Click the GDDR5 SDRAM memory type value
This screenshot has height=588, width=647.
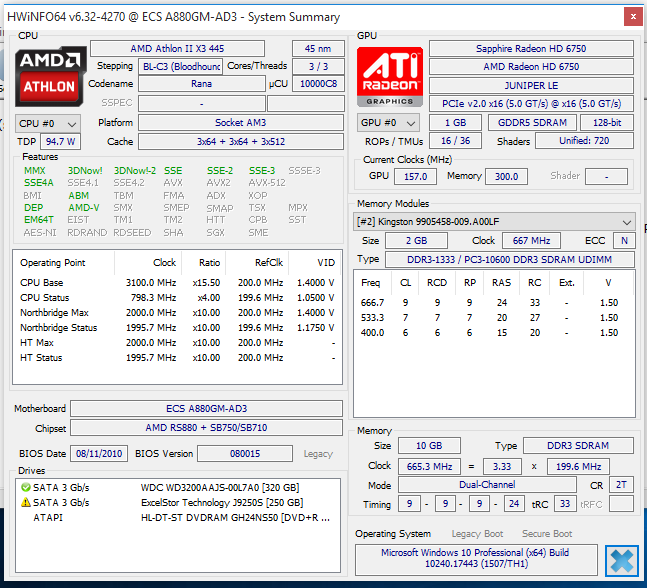tap(532, 123)
